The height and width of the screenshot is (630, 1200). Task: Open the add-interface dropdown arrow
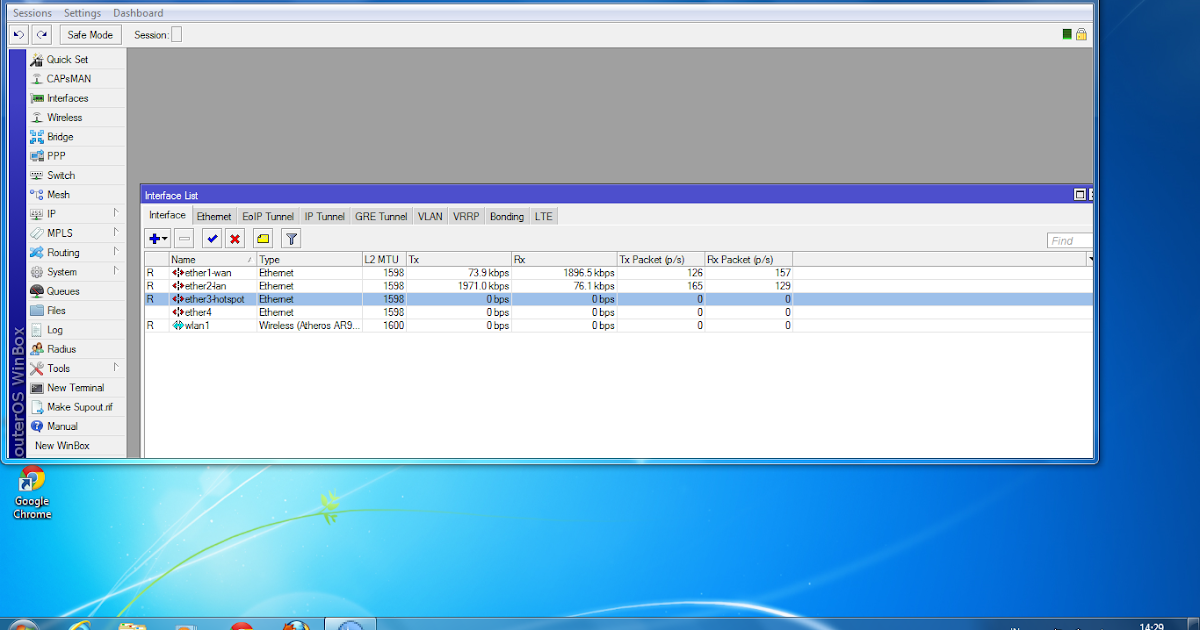pyautogui.click(x=163, y=238)
